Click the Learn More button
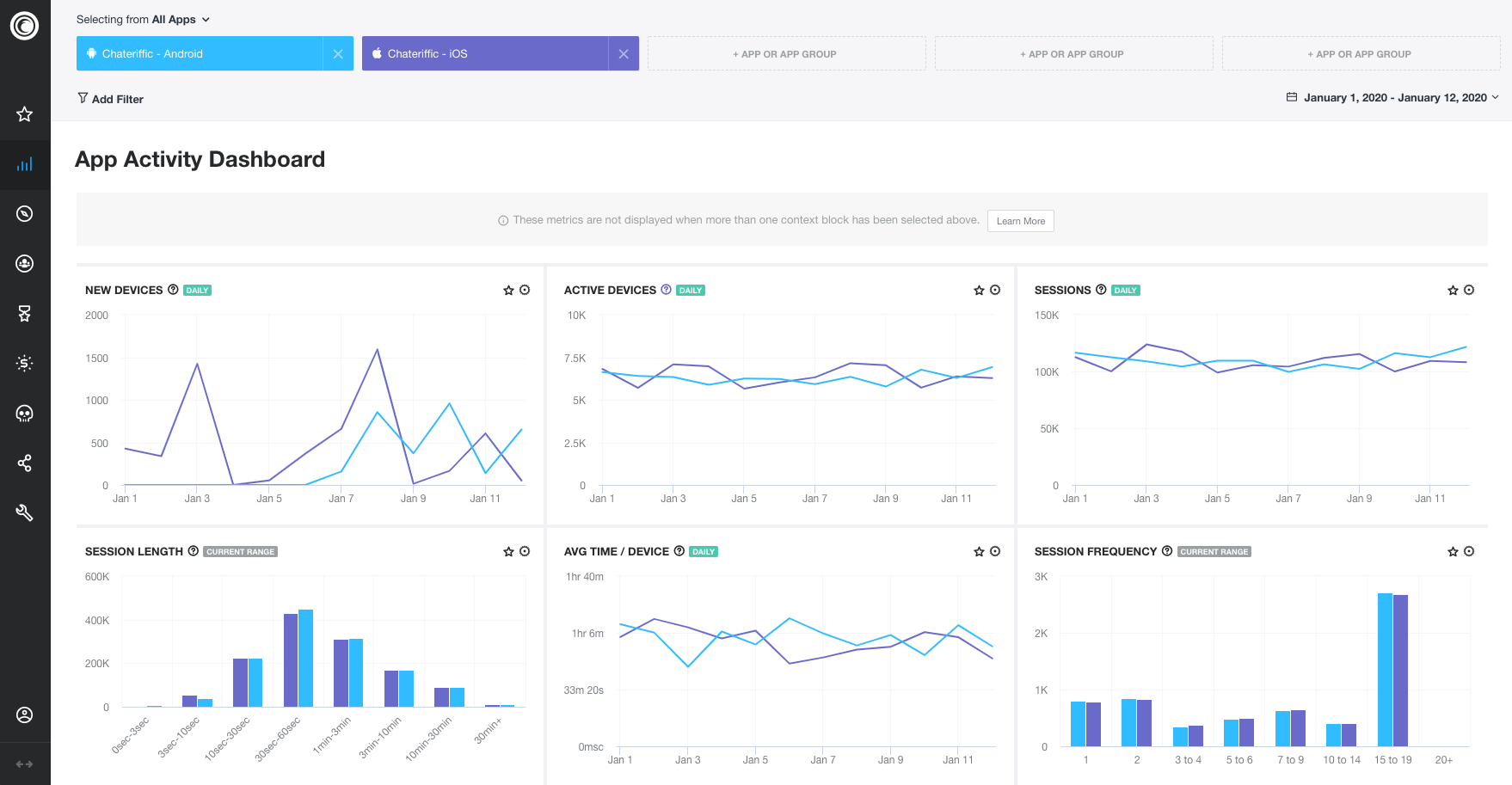The height and width of the screenshot is (785, 1512). [x=1020, y=221]
